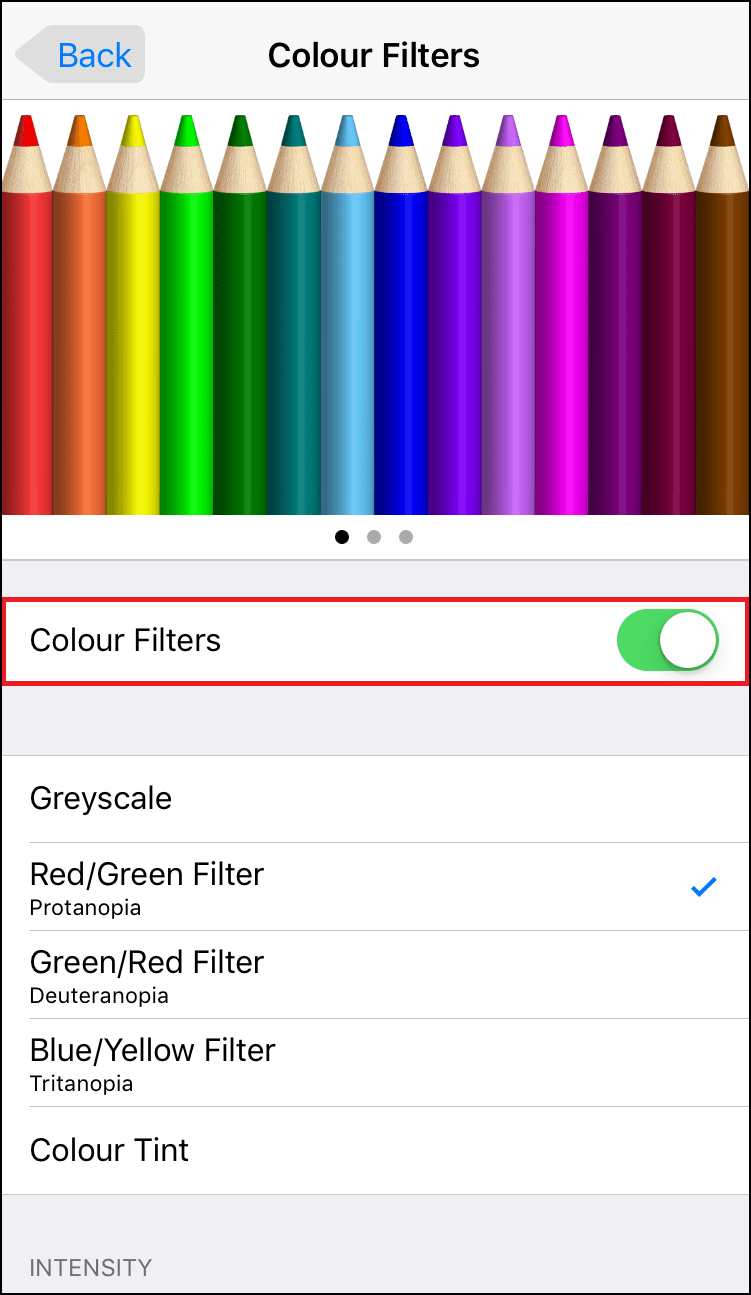Tap the third page indicator dot
The height and width of the screenshot is (1295, 751).
pyautogui.click(x=406, y=537)
